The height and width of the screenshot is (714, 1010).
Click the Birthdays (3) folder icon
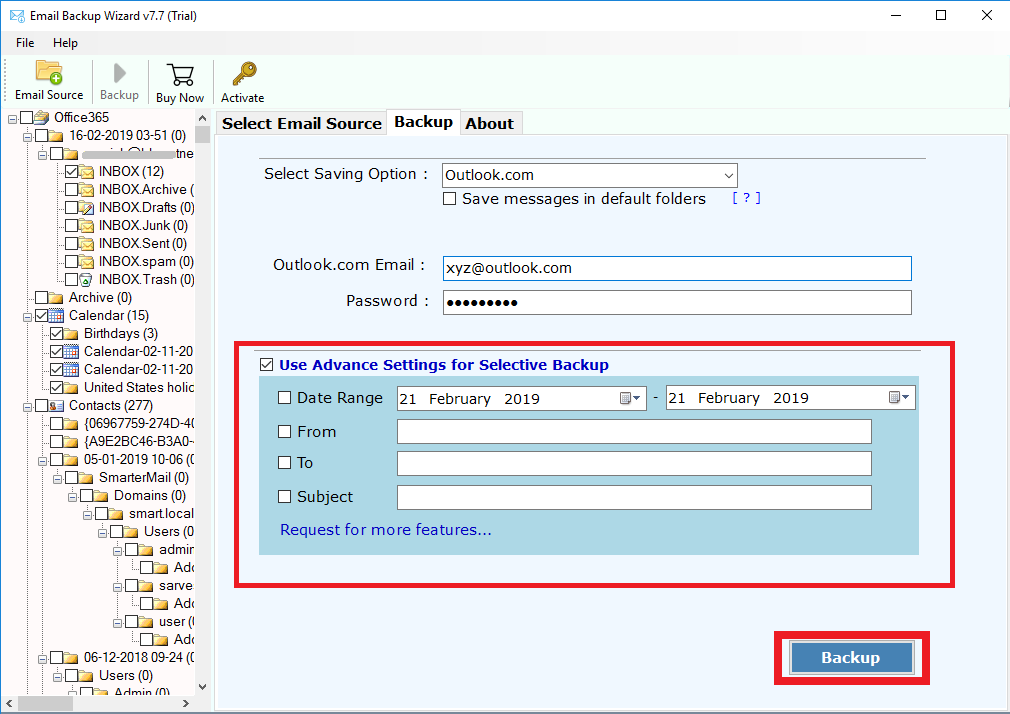coord(71,334)
